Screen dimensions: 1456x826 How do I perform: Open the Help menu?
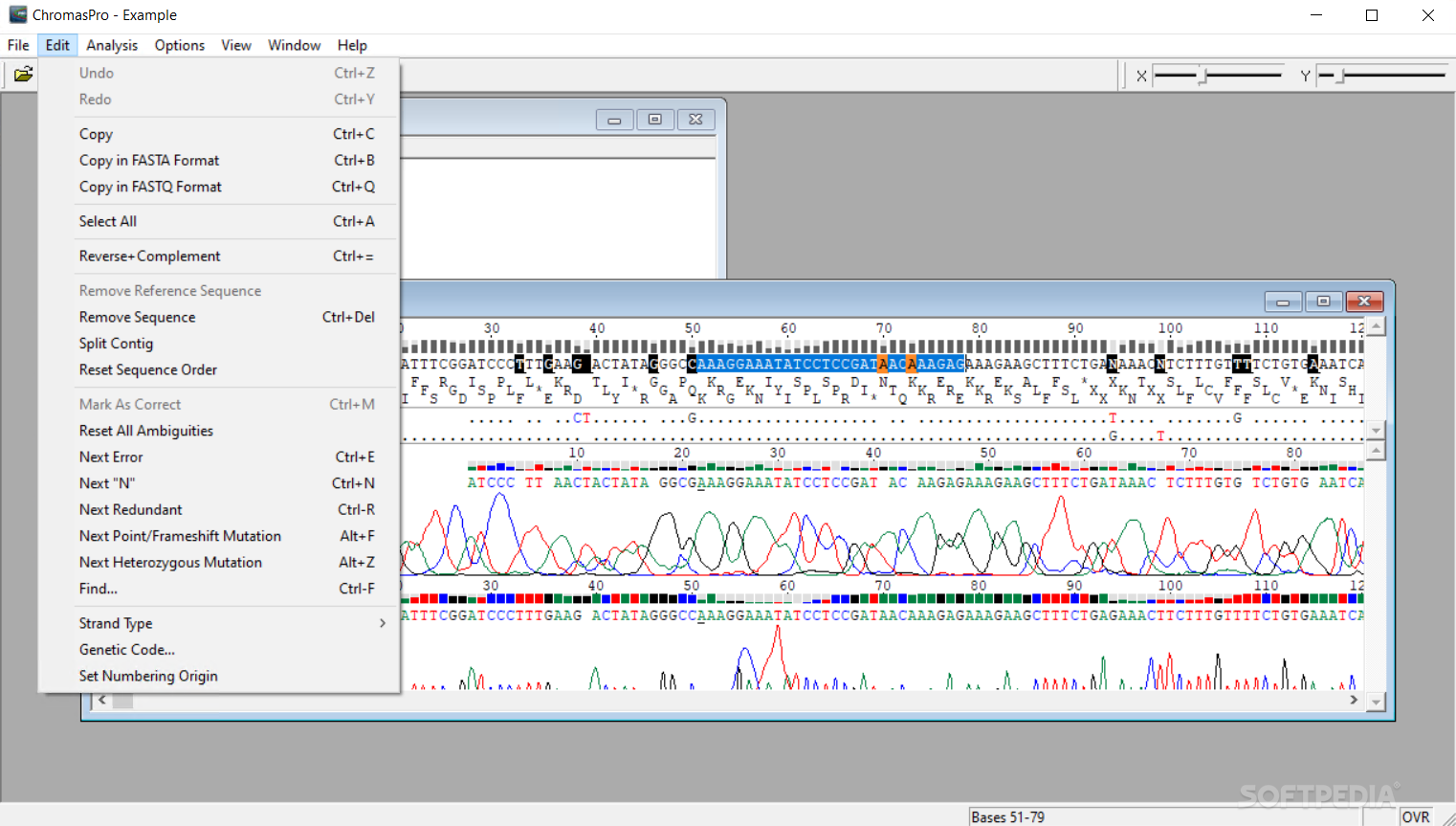pos(352,45)
